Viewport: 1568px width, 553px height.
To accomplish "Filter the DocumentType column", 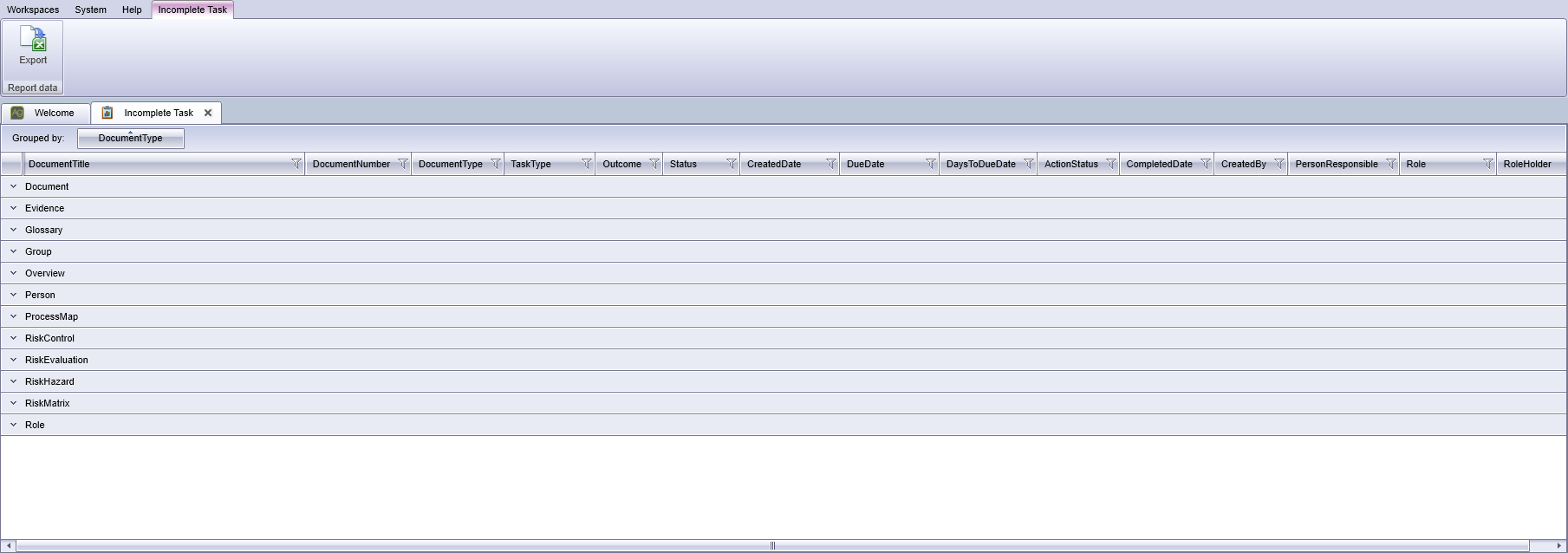I will point(495,164).
